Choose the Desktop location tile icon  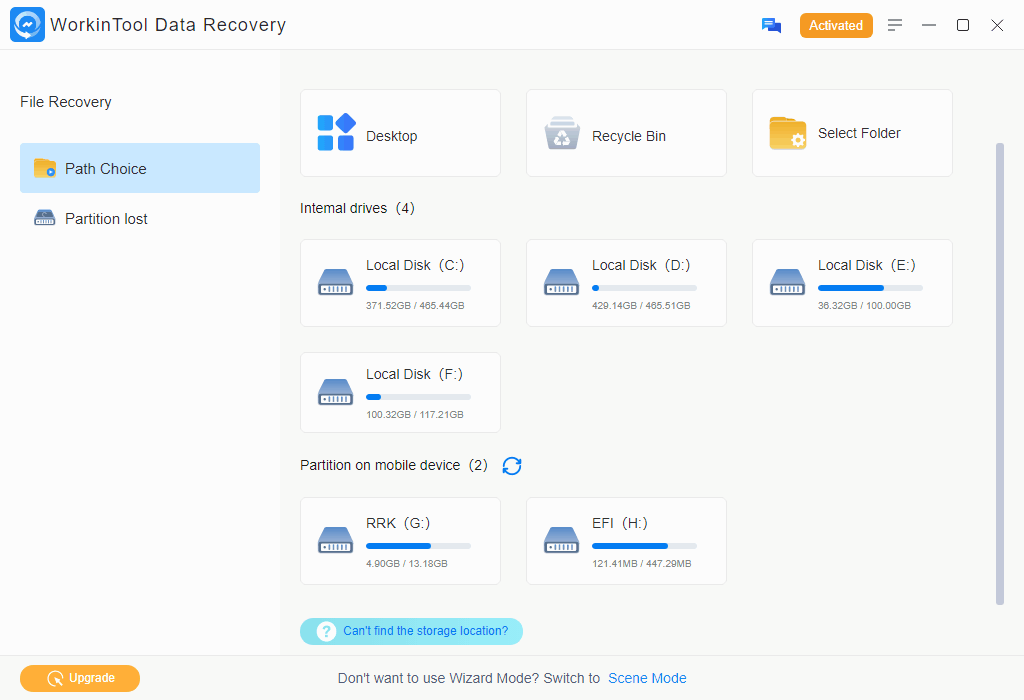click(336, 133)
